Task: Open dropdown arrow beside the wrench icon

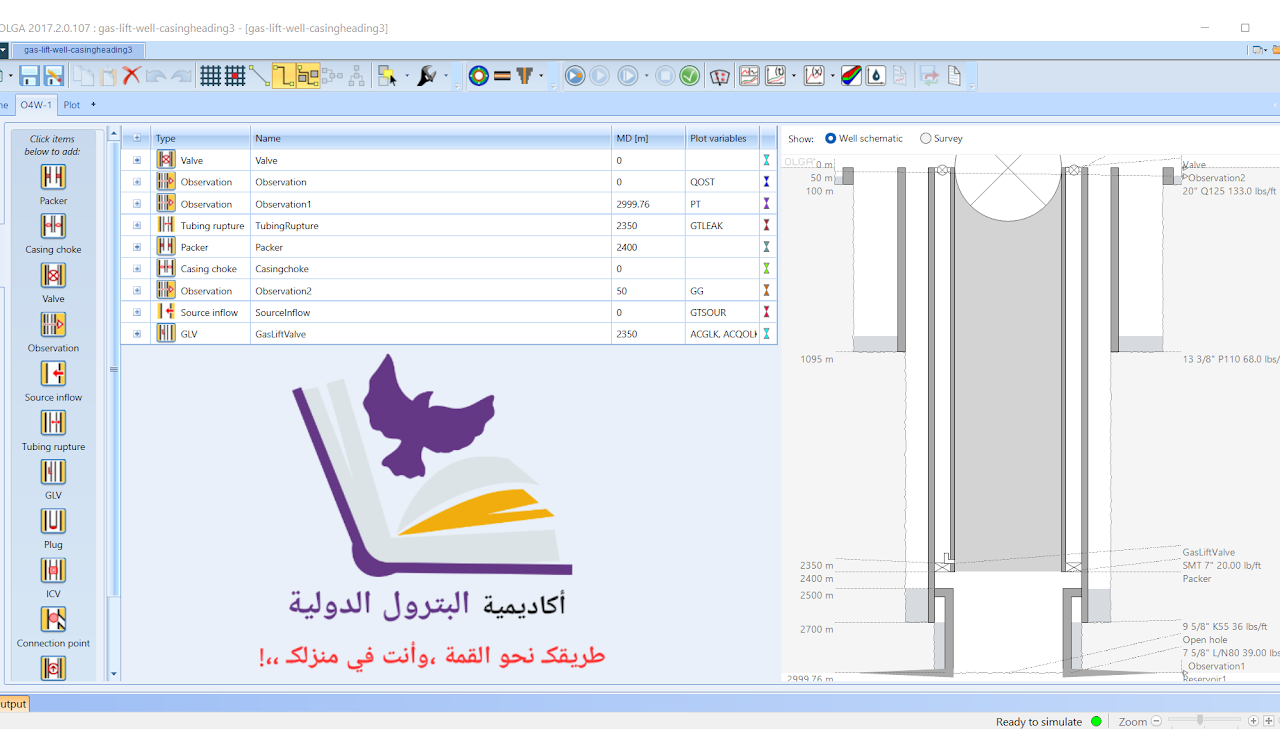Action: pyautogui.click(x=445, y=76)
